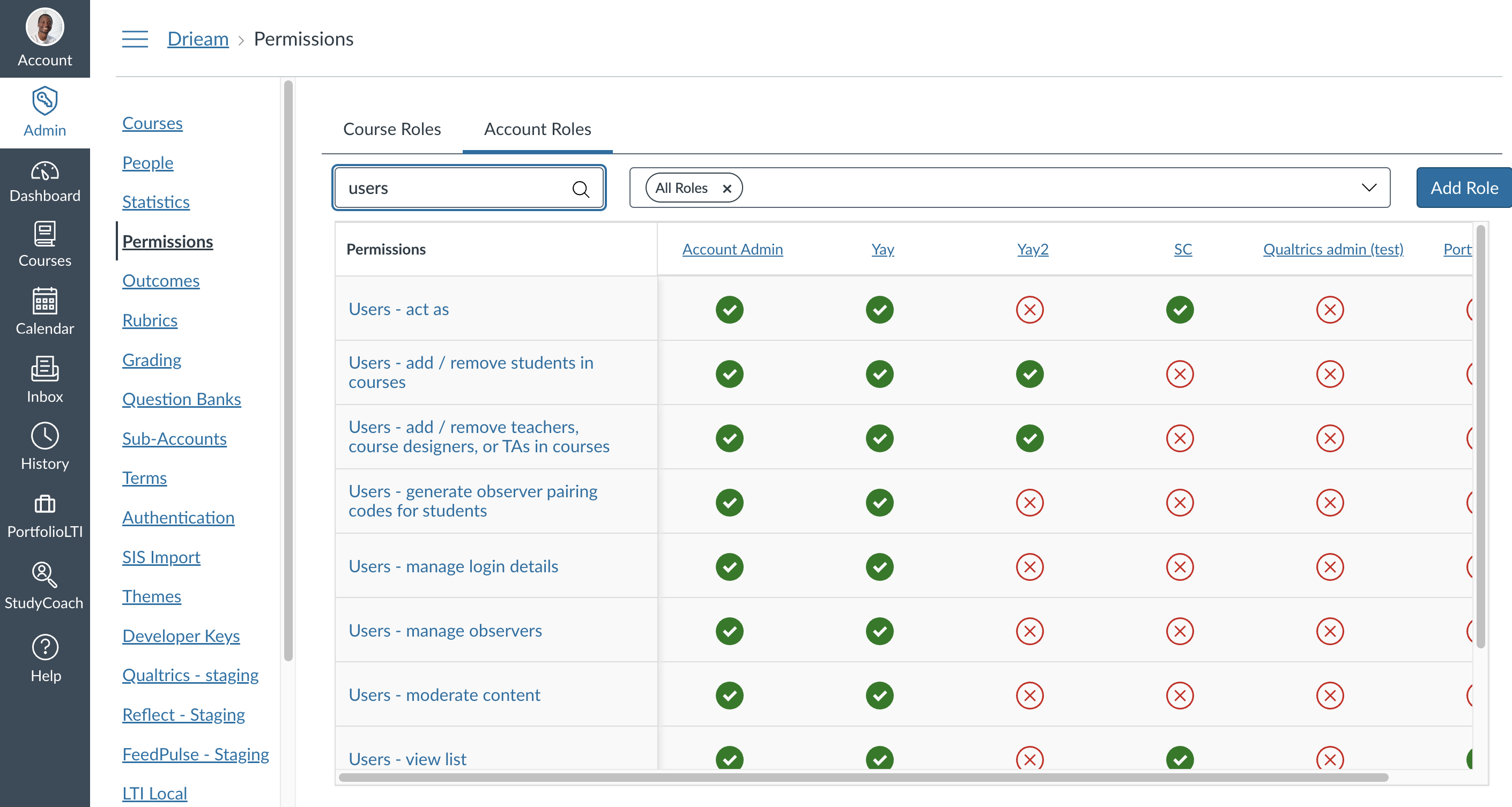Click the table vertical scrollbar
The height and width of the screenshot is (807, 1512).
click(1481, 437)
